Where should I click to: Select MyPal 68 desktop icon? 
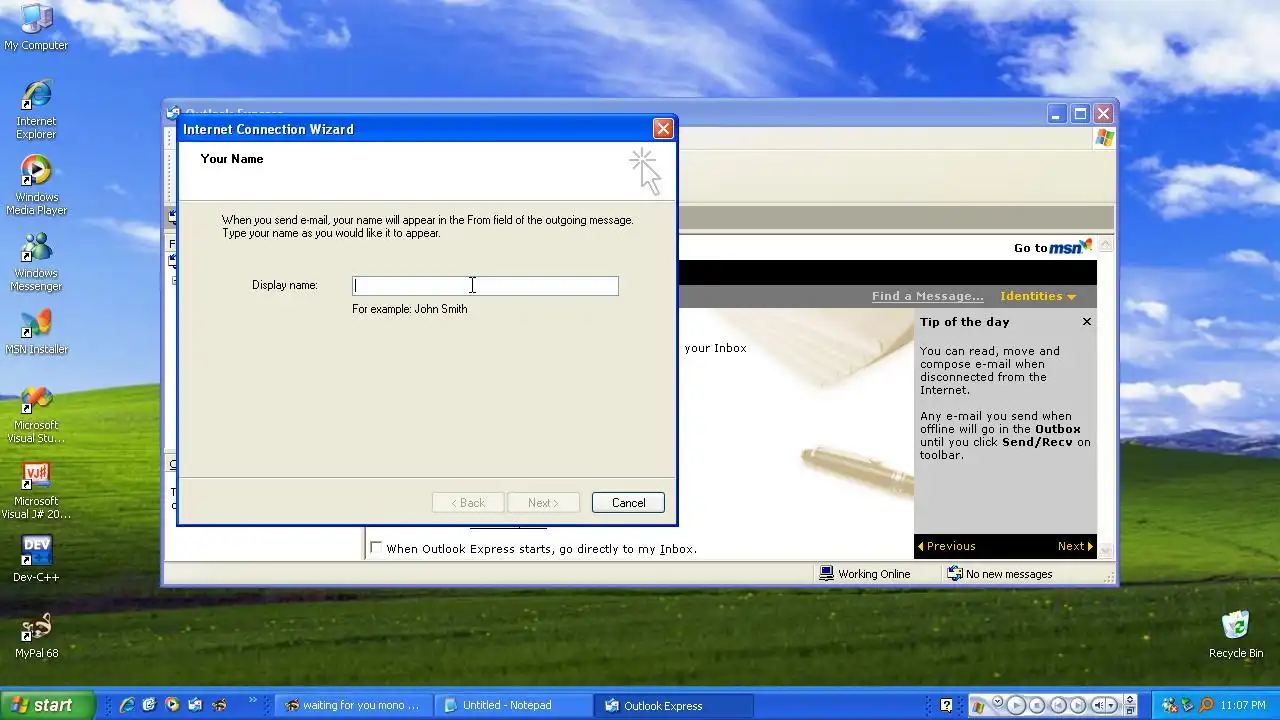coord(36,636)
